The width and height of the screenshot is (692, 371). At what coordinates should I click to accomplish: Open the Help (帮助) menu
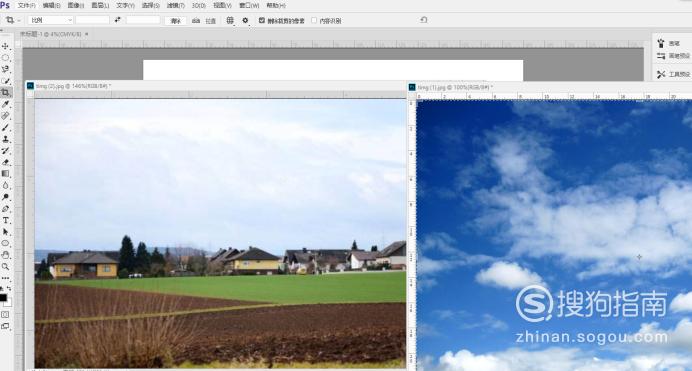pyautogui.click(x=276, y=6)
